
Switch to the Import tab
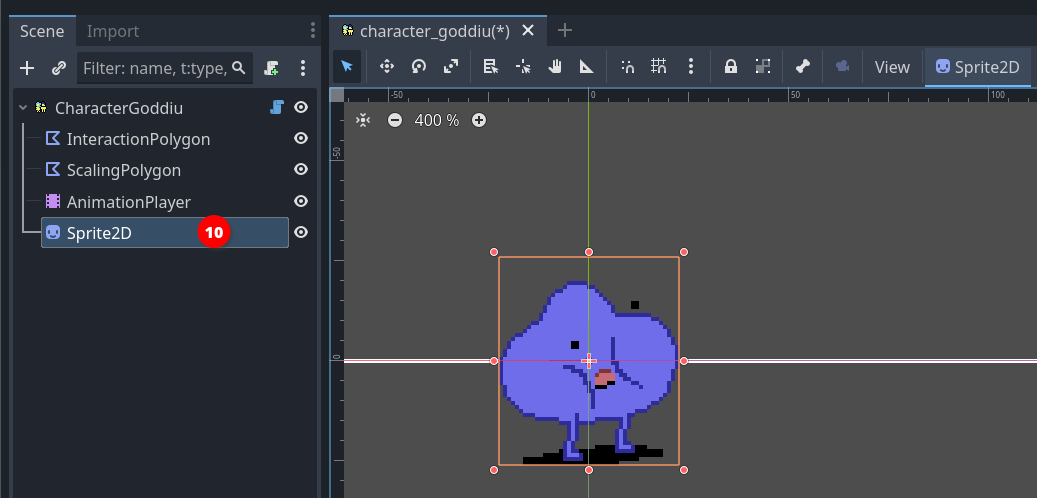click(x=113, y=31)
